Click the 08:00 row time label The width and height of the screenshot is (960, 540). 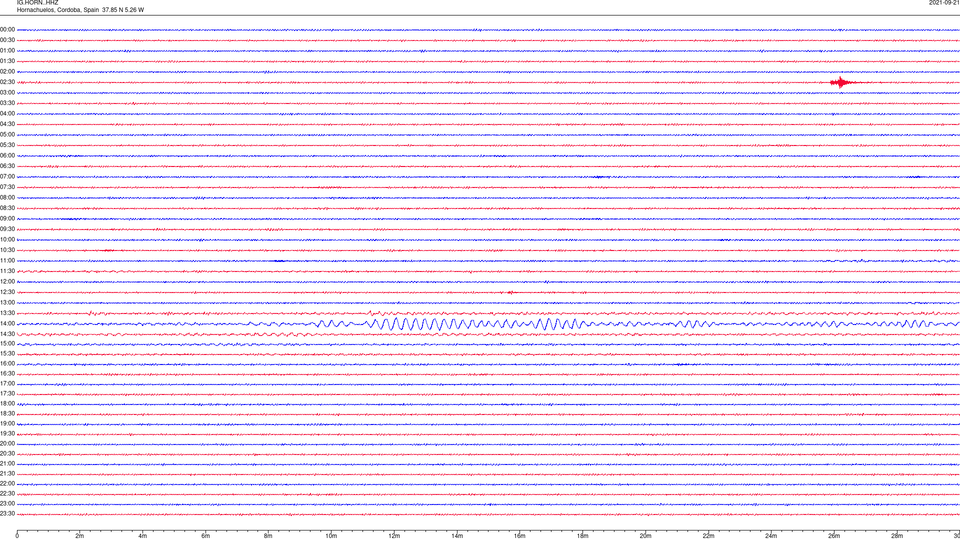click(x=7, y=198)
